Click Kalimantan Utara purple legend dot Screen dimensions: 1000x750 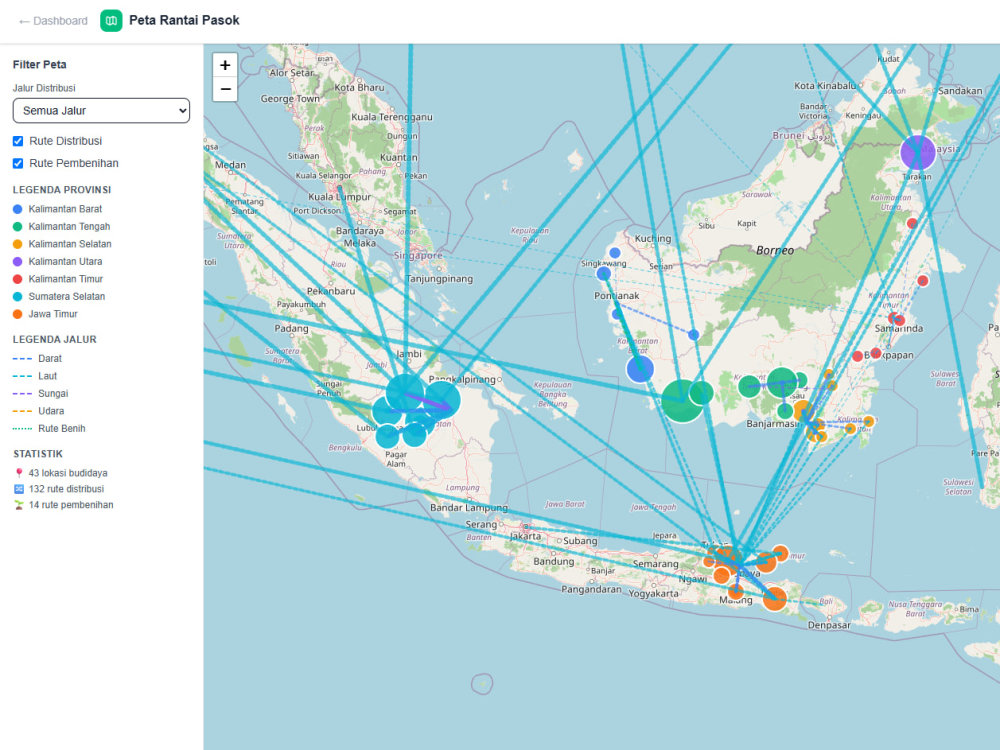[x=17, y=261]
